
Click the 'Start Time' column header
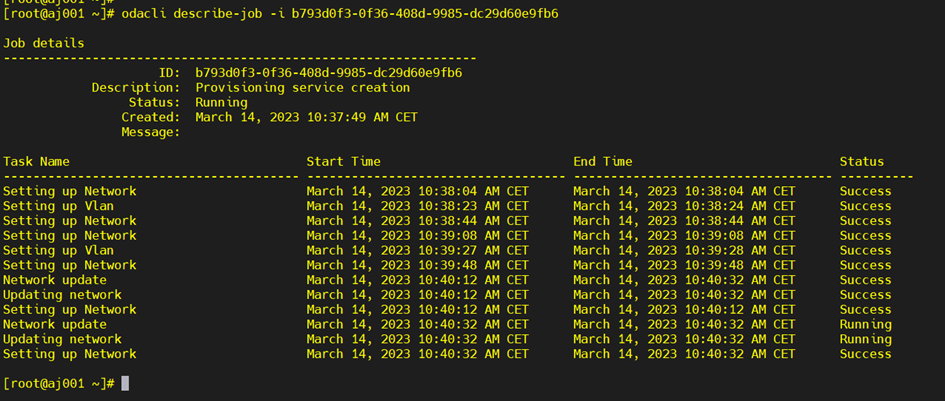[343, 161]
